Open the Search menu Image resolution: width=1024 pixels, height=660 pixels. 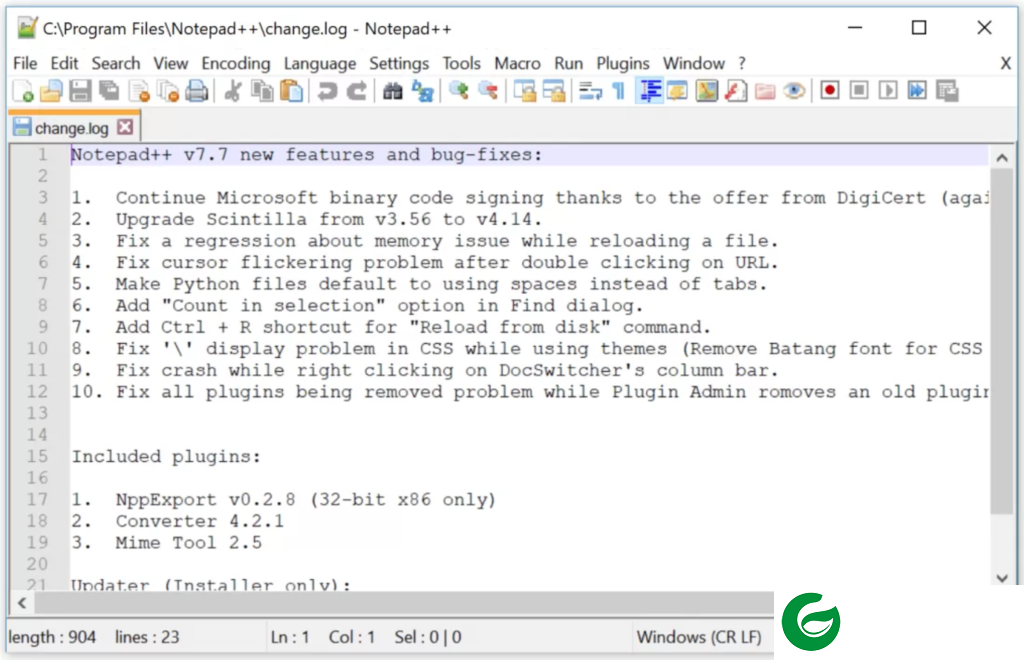click(x=116, y=63)
